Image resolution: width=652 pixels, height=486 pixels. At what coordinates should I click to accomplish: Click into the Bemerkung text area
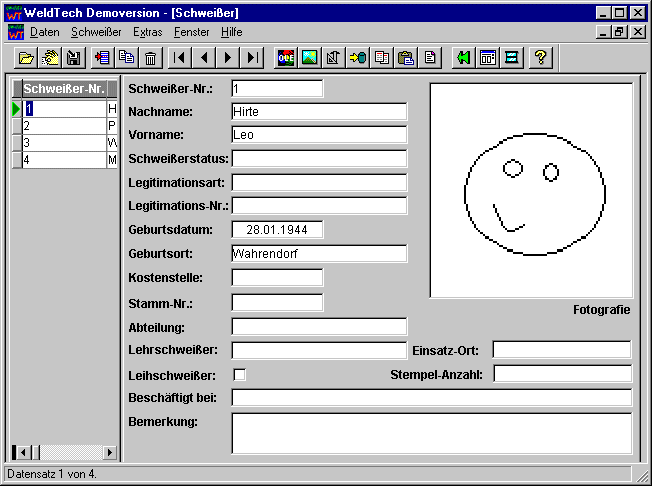point(431,433)
